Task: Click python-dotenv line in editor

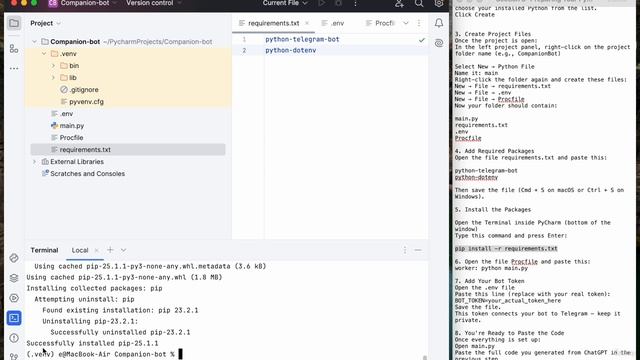Action: pyautogui.click(x=291, y=50)
